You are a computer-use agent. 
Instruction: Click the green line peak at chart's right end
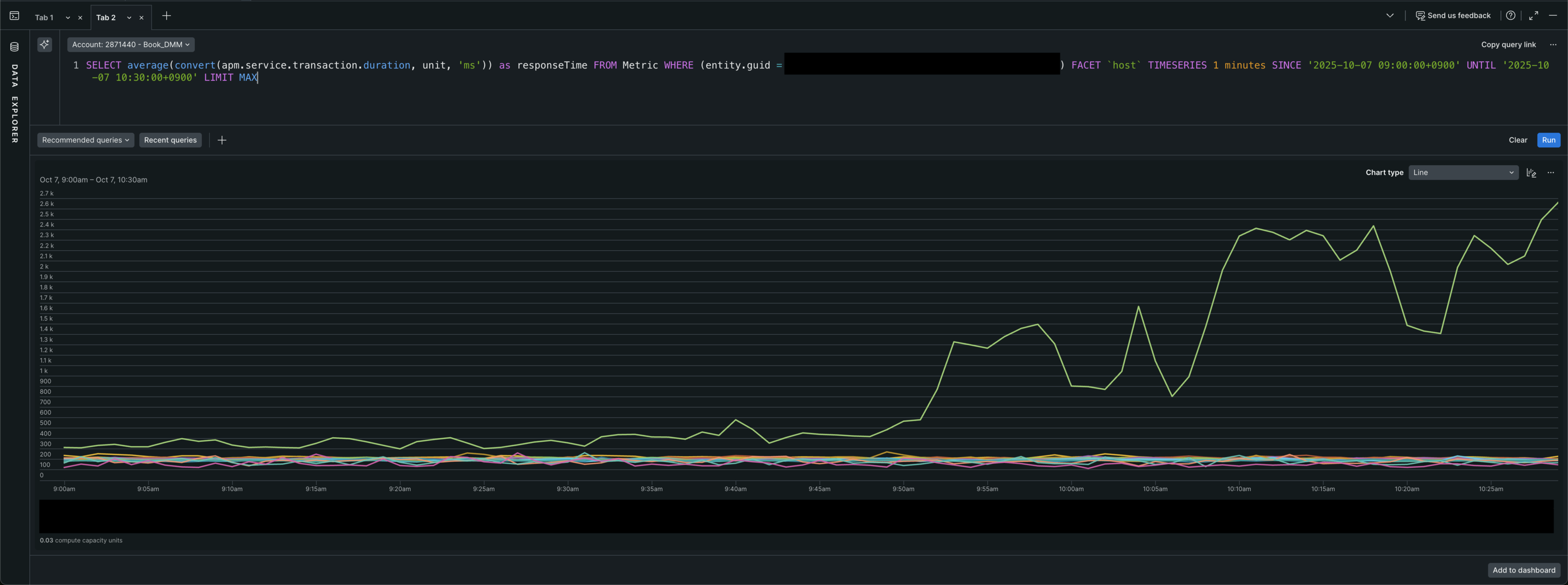click(1557, 203)
